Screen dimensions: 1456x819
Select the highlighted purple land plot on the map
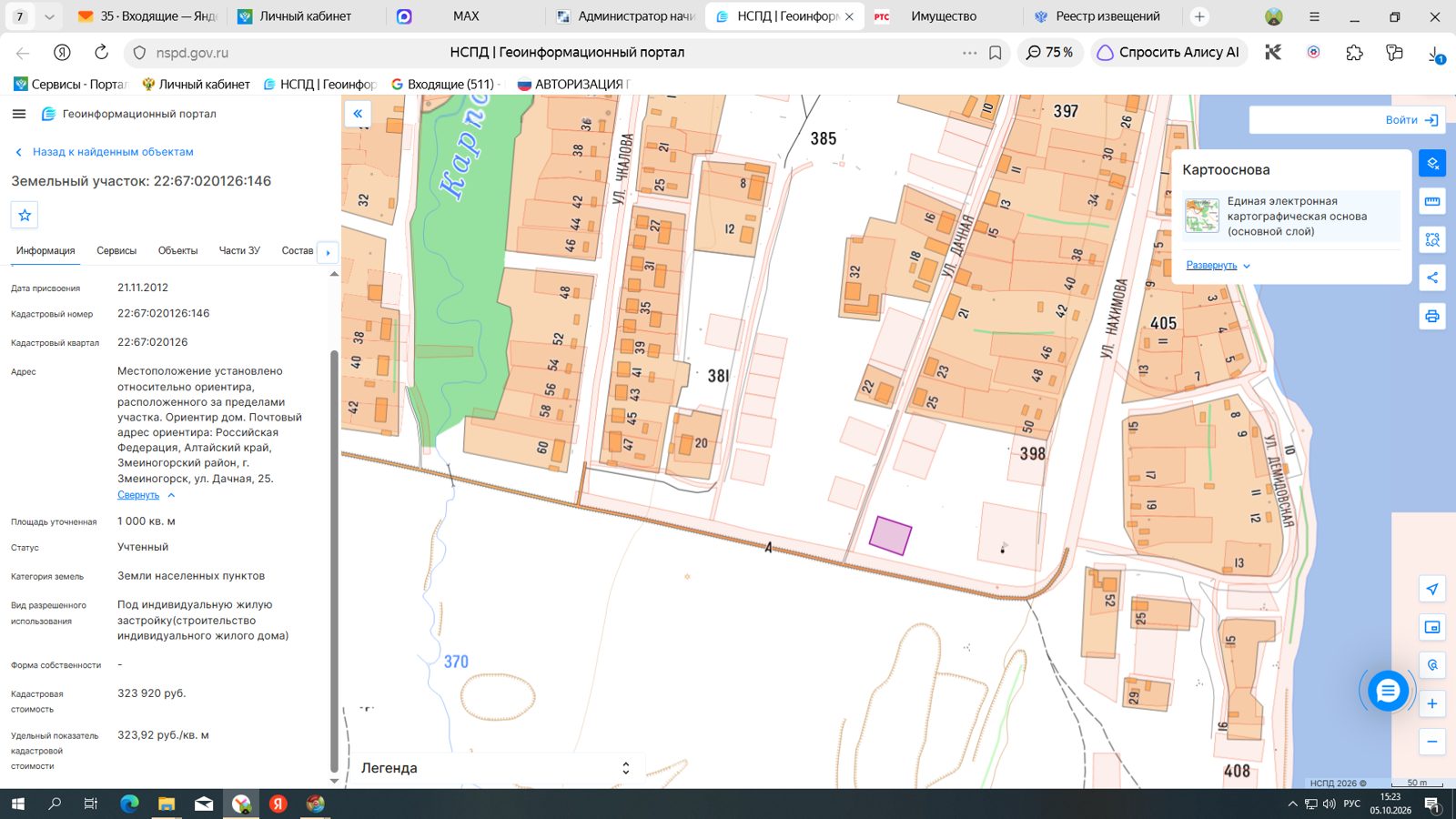coord(890,535)
